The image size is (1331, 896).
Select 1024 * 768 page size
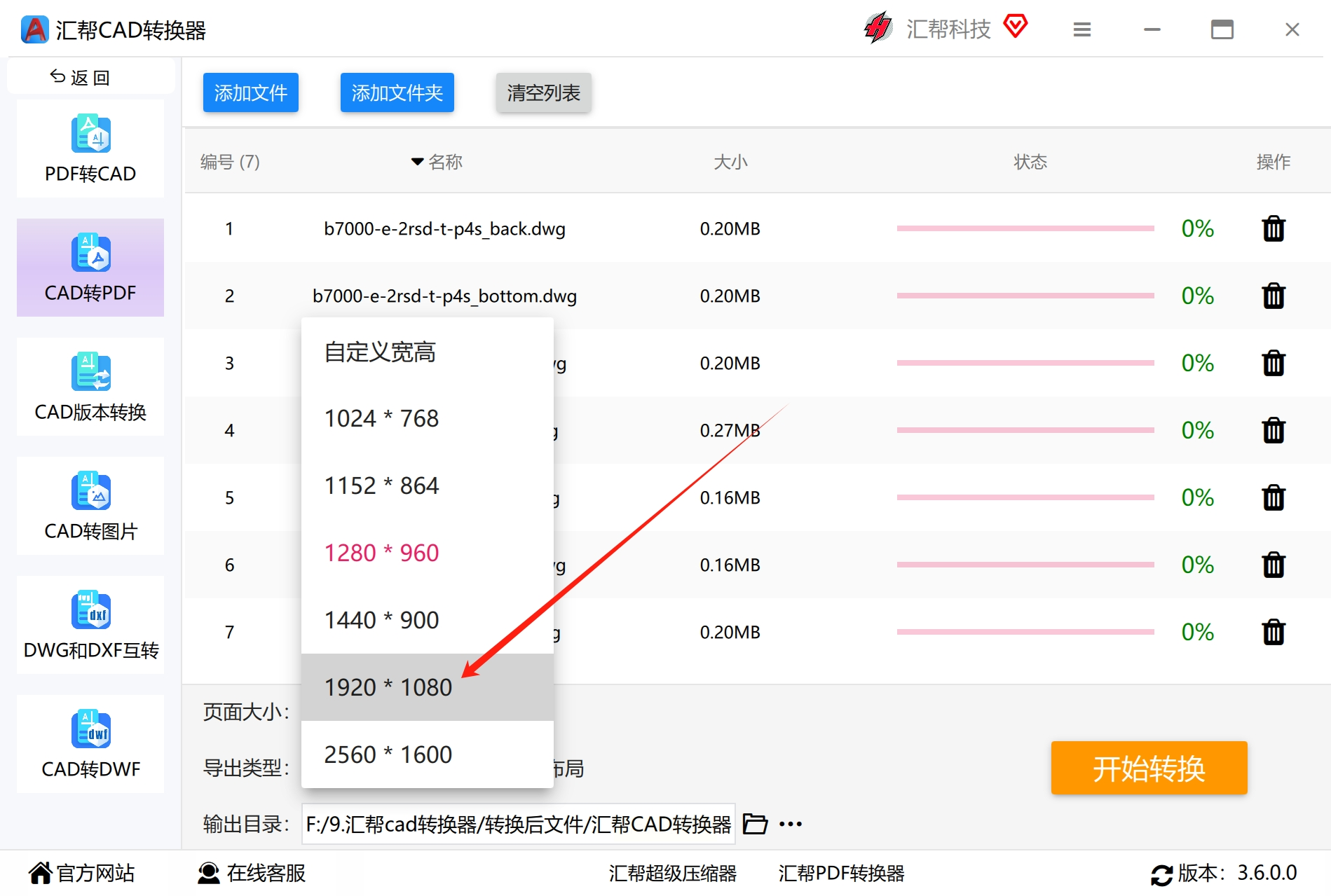point(428,418)
